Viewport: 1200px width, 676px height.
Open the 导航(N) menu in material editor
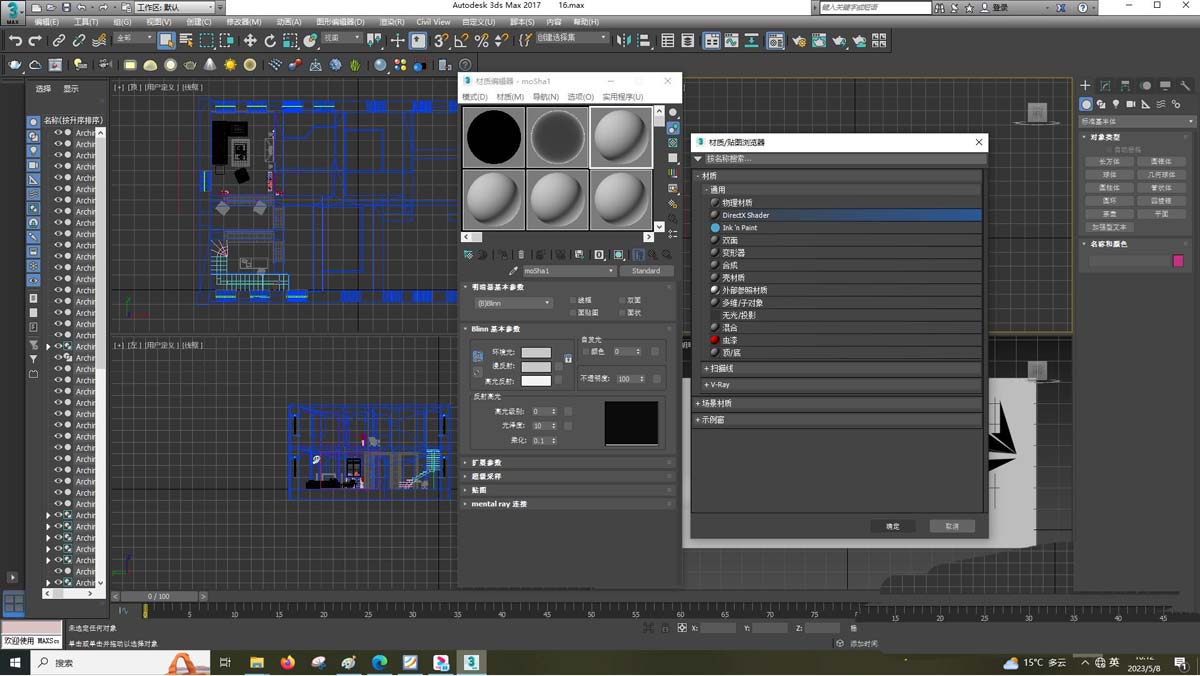(546, 97)
